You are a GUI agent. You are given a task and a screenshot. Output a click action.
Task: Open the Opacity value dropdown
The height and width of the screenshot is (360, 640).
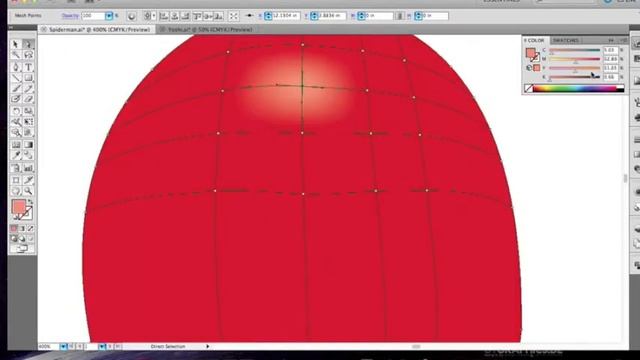tap(109, 16)
